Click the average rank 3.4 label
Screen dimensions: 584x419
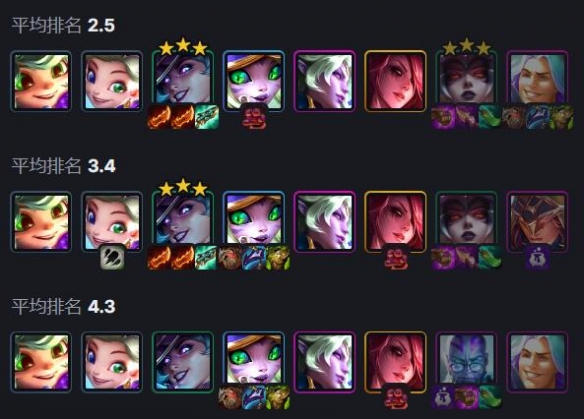[x=64, y=166]
